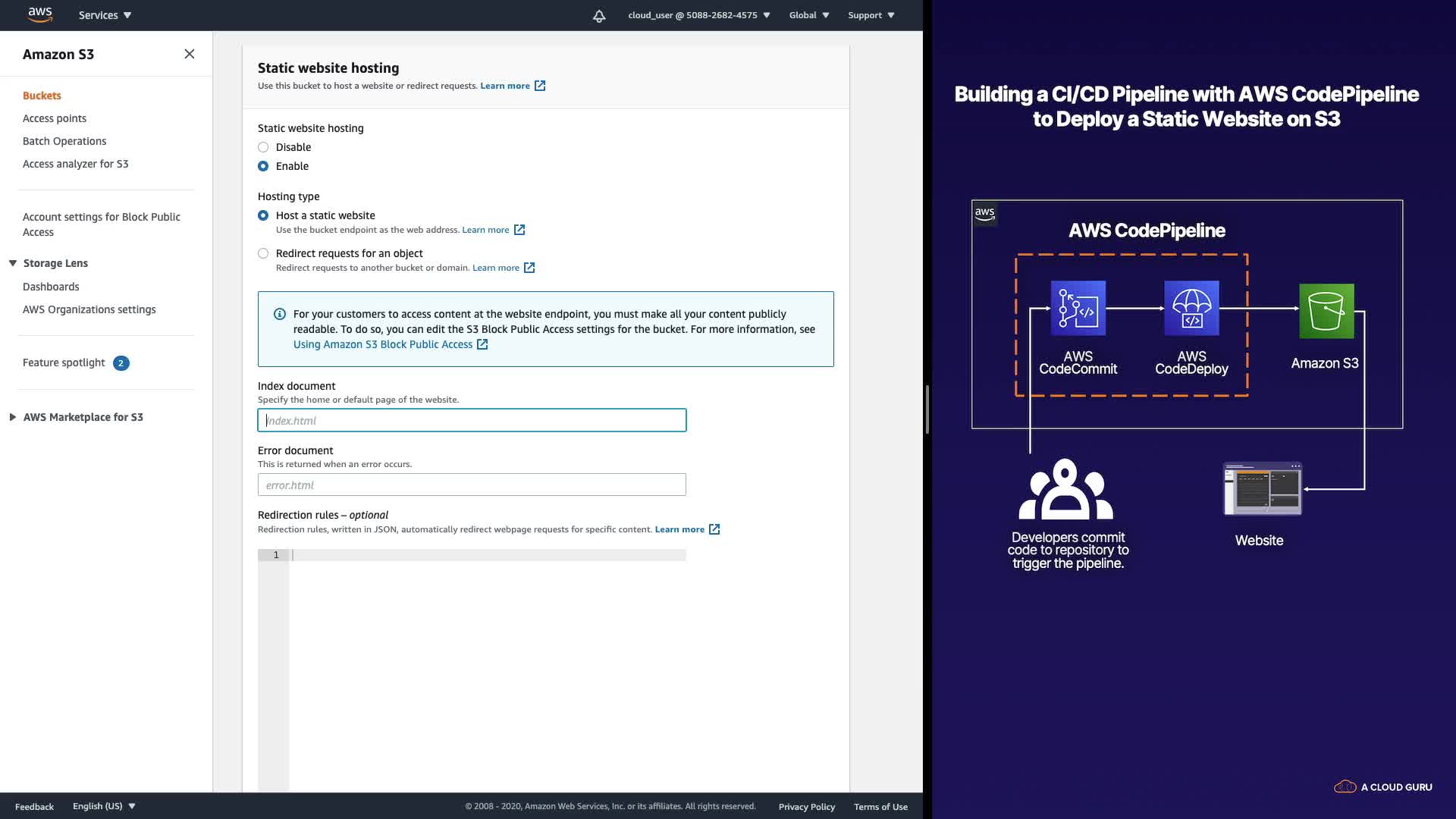Click the AWS CodeCommit diagram icon
The width and height of the screenshot is (1456, 819).
[1078, 308]
